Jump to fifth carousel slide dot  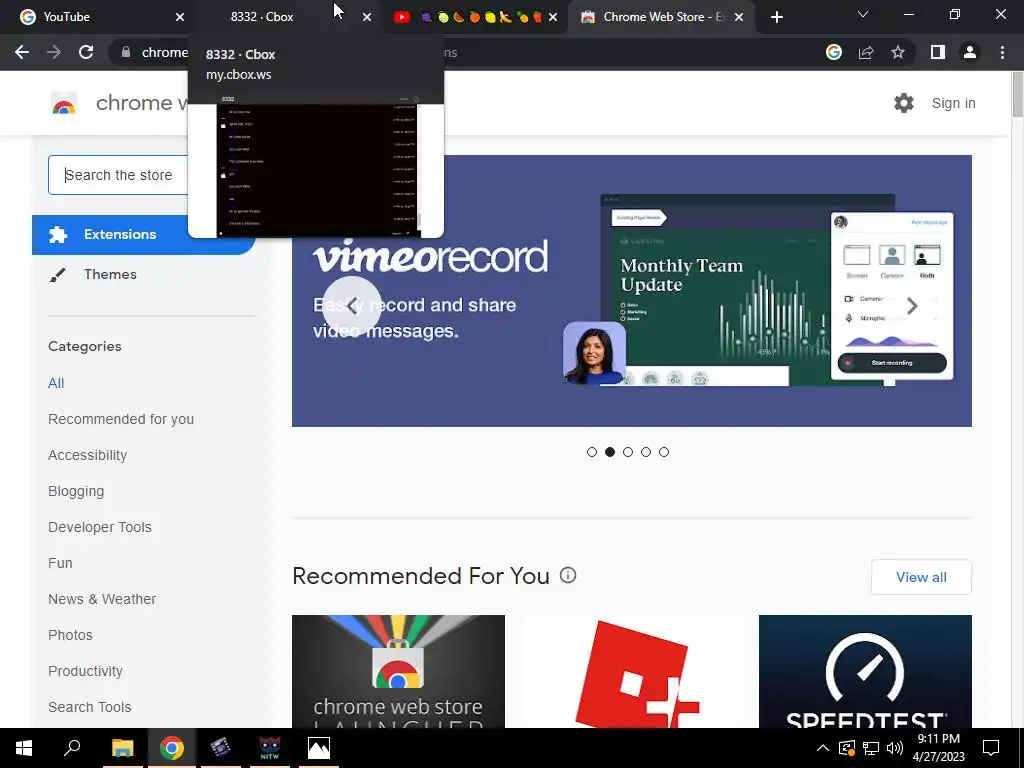click(664, 452)
